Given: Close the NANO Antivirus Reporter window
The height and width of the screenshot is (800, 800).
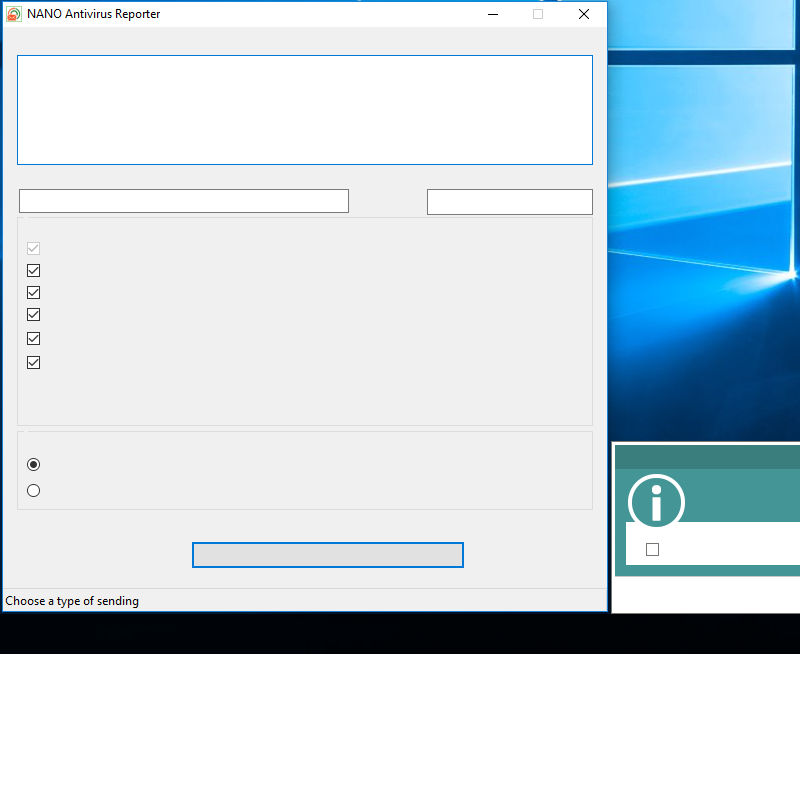Looking at the screenshot, I should (584, 14).
